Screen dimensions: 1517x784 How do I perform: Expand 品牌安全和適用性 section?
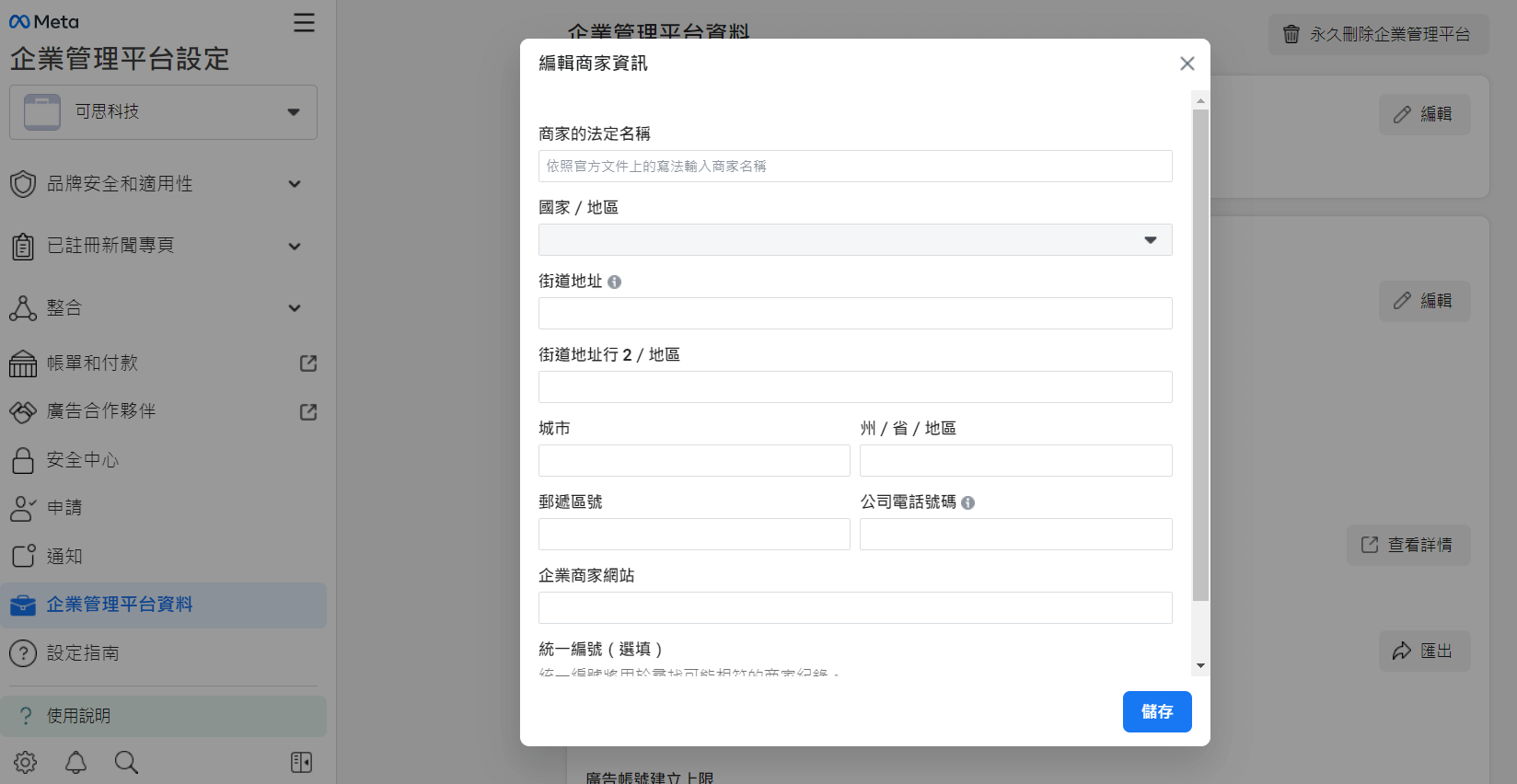click(295, 184)
